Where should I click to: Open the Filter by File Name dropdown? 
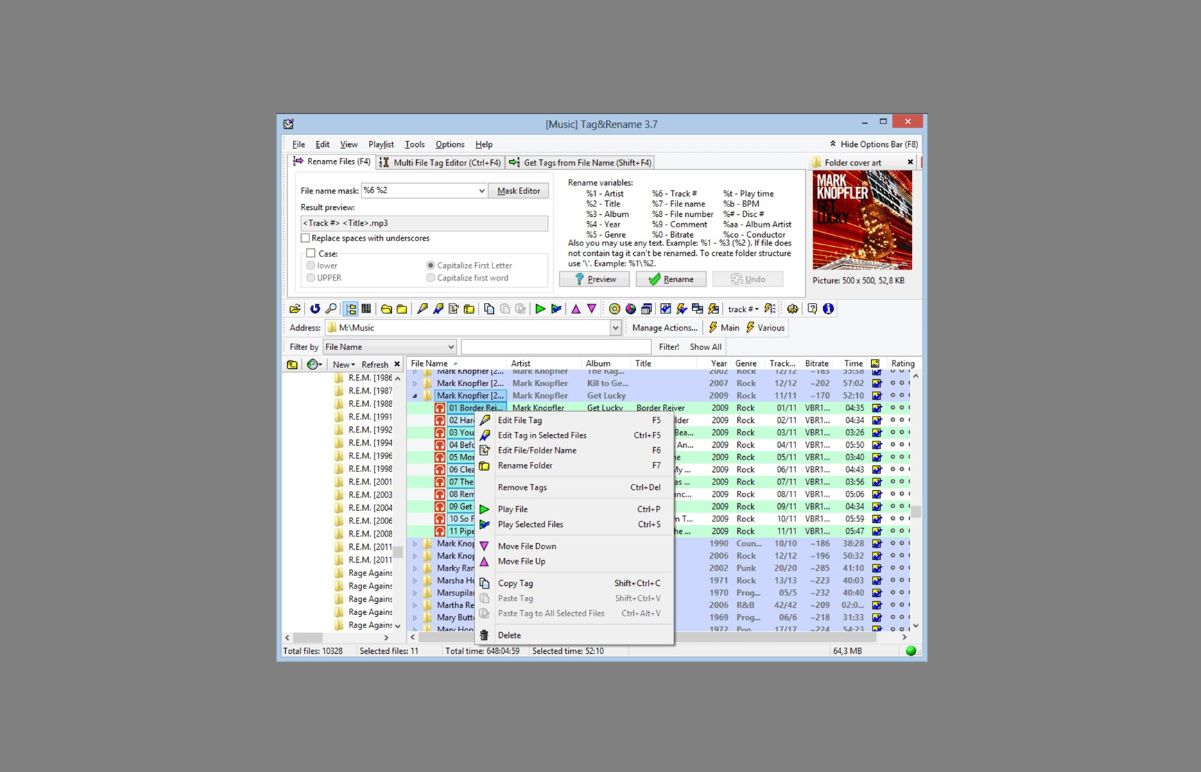[451, 347]
